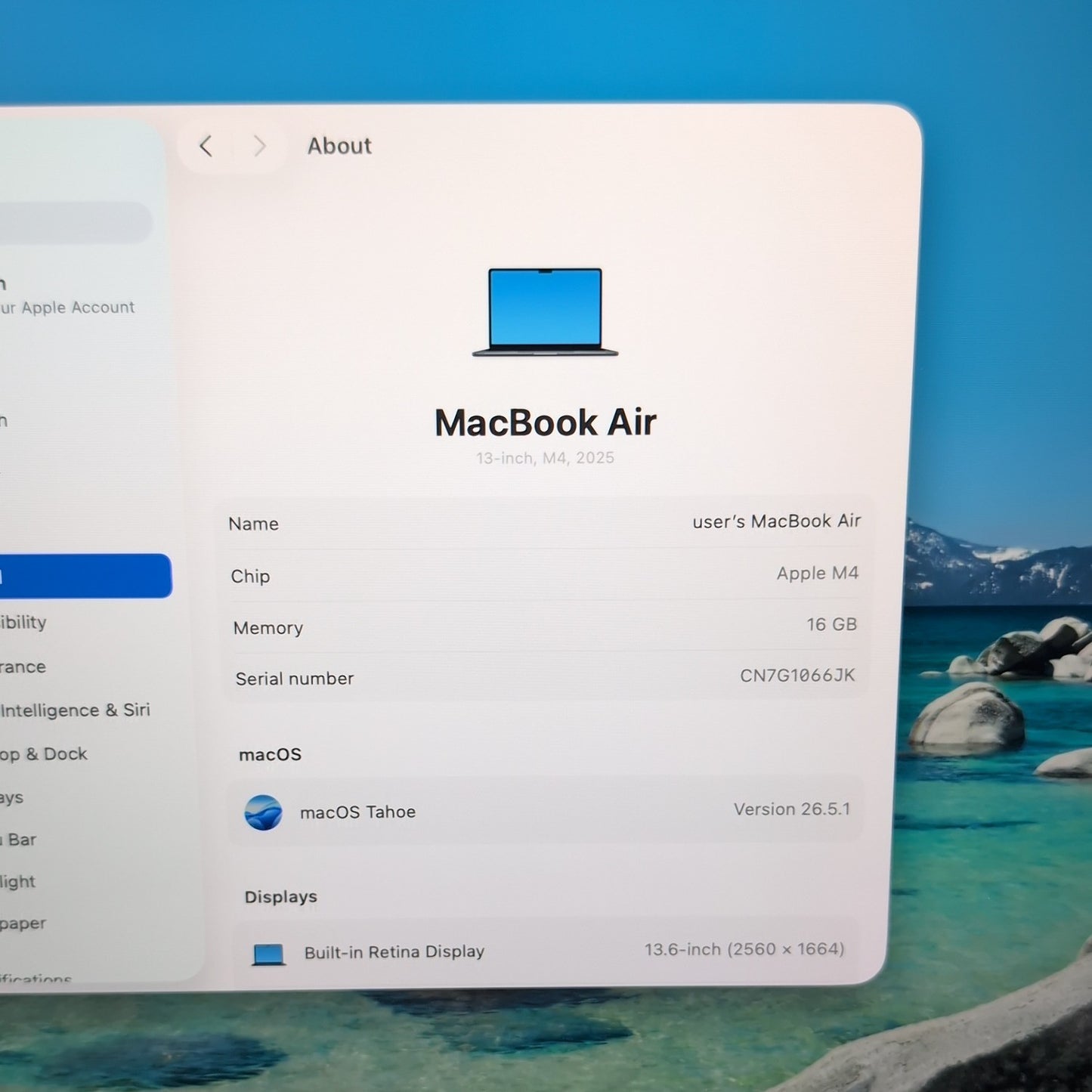Click the "Apple M4" chip value
The width and height of the screenshot is (1092, 1092).
pos(818,574)
